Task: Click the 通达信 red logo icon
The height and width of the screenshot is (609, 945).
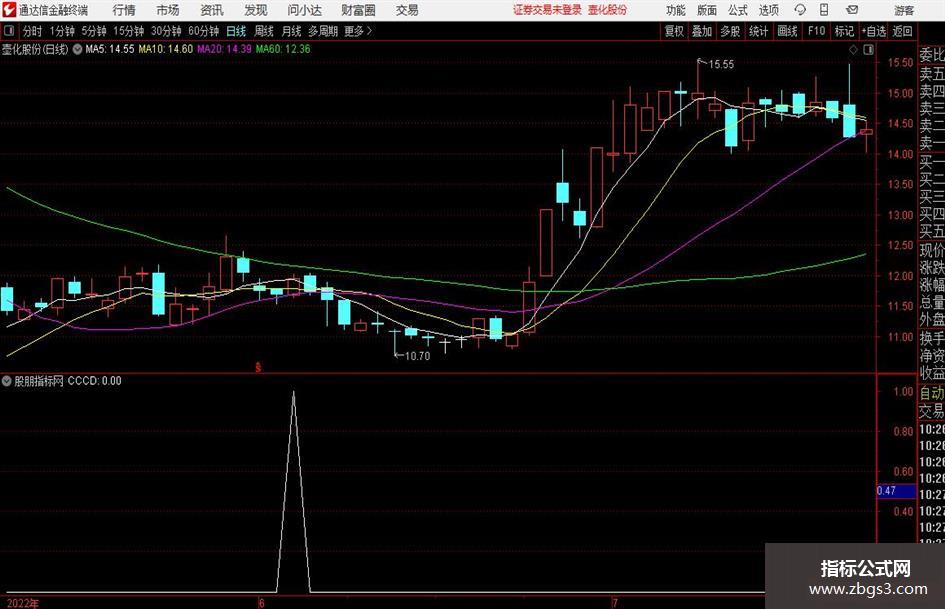Action: coord(9,10)
